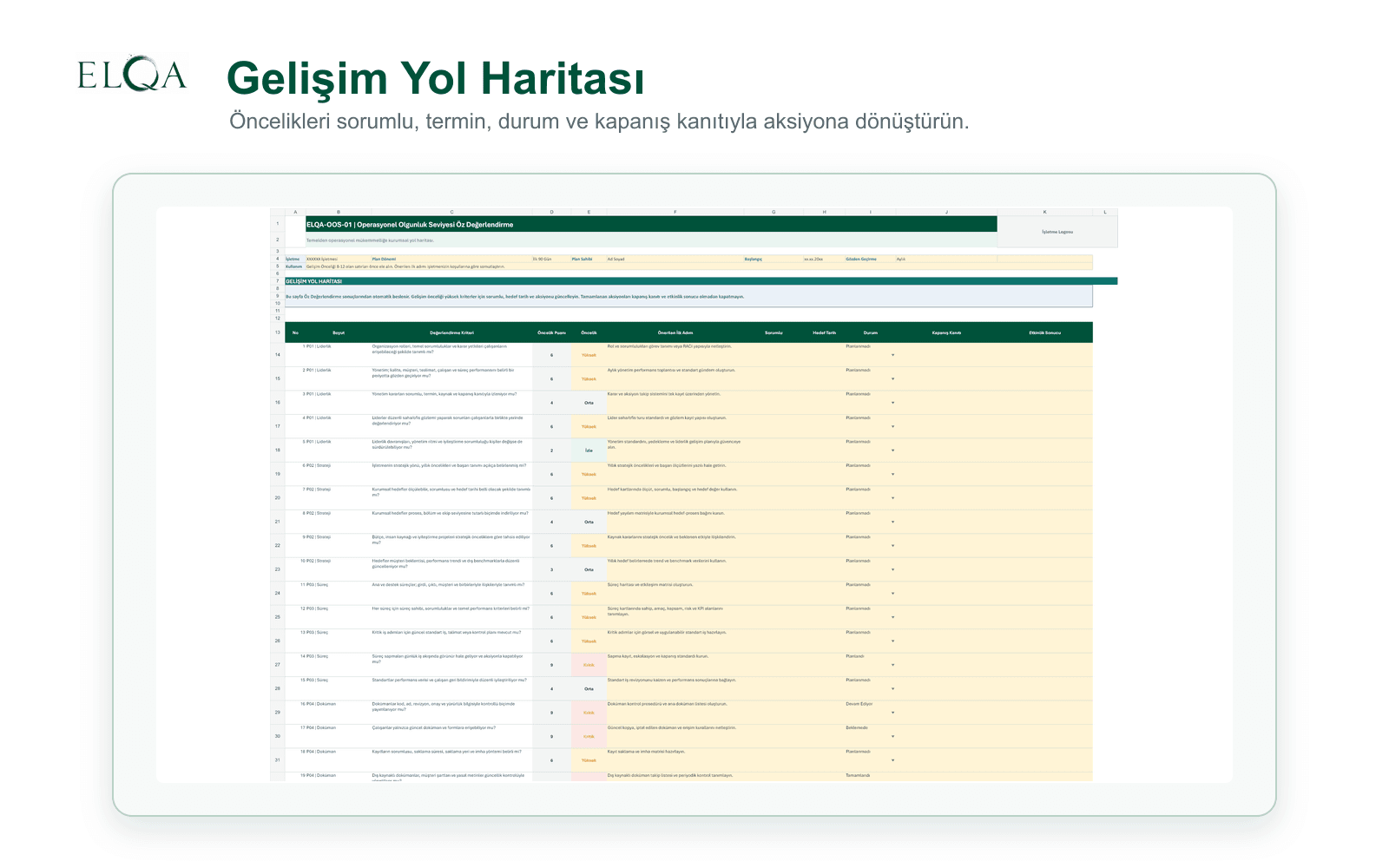Click the Değerlendirme Kriteri column heading

click(x=451, y=332)
